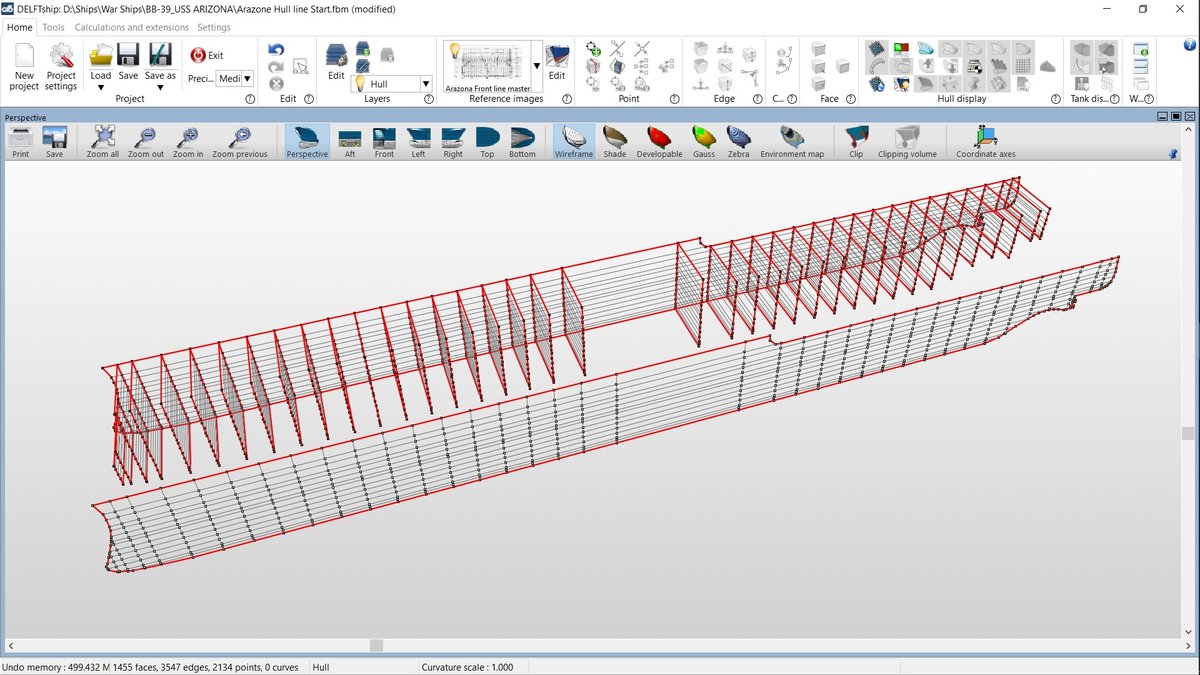Viewport: 1200px width, 675px height.
Task: Open the Hull layer dropdown
Action: 426,85
